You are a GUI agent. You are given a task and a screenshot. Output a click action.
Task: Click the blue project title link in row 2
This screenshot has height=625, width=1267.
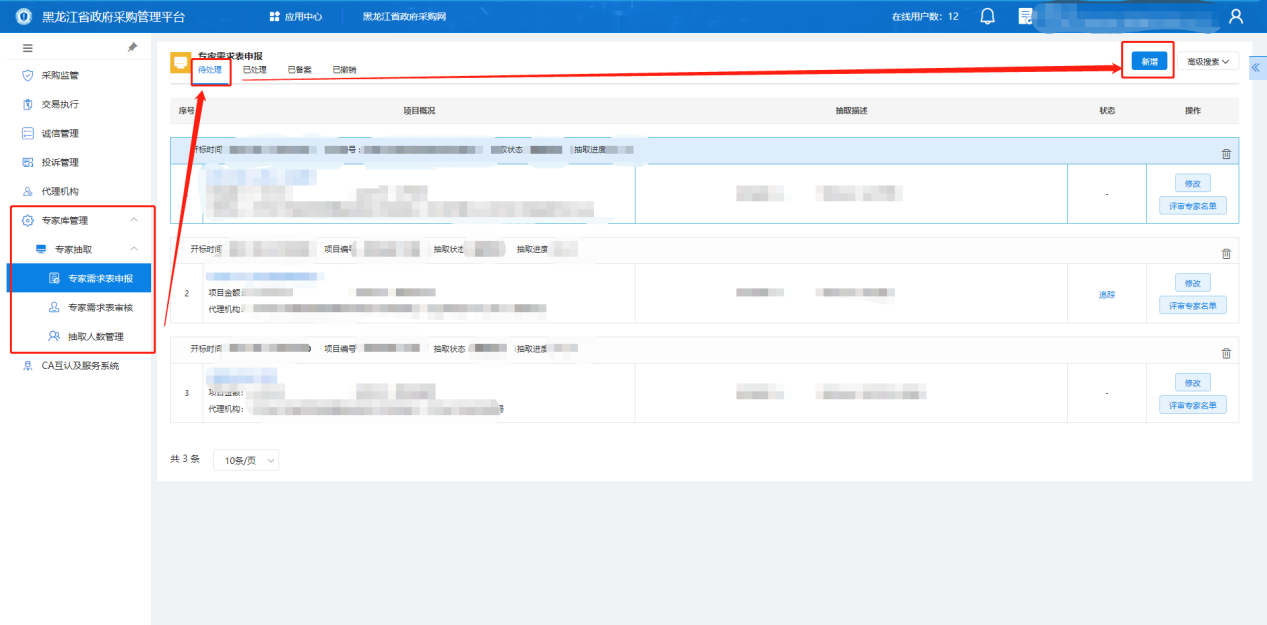(x=264, y=275)
